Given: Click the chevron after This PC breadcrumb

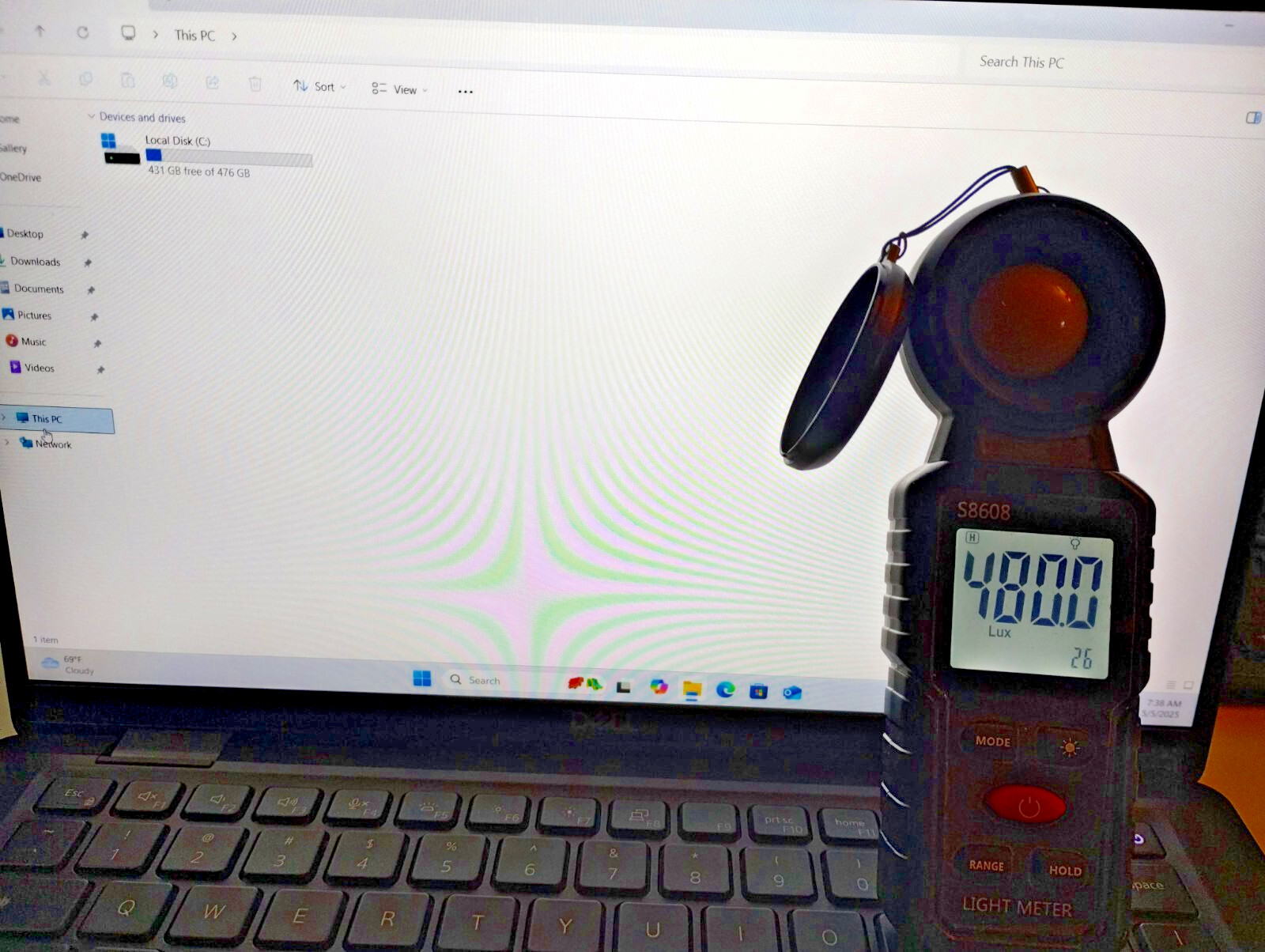Looking at the screenshot, I should [x=234, y=36].
